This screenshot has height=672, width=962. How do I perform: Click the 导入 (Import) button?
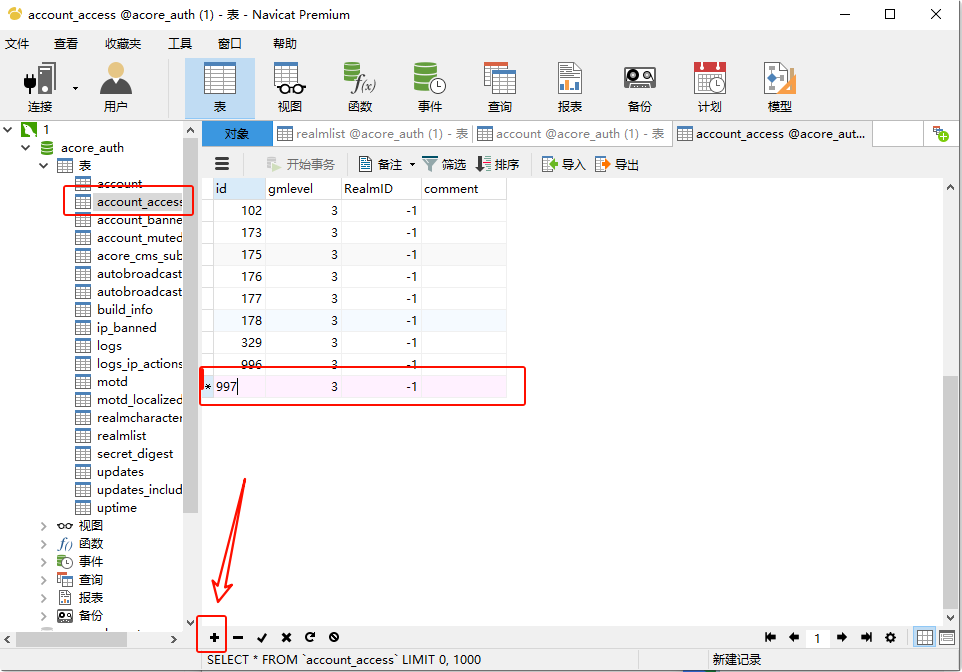point(563,165)
